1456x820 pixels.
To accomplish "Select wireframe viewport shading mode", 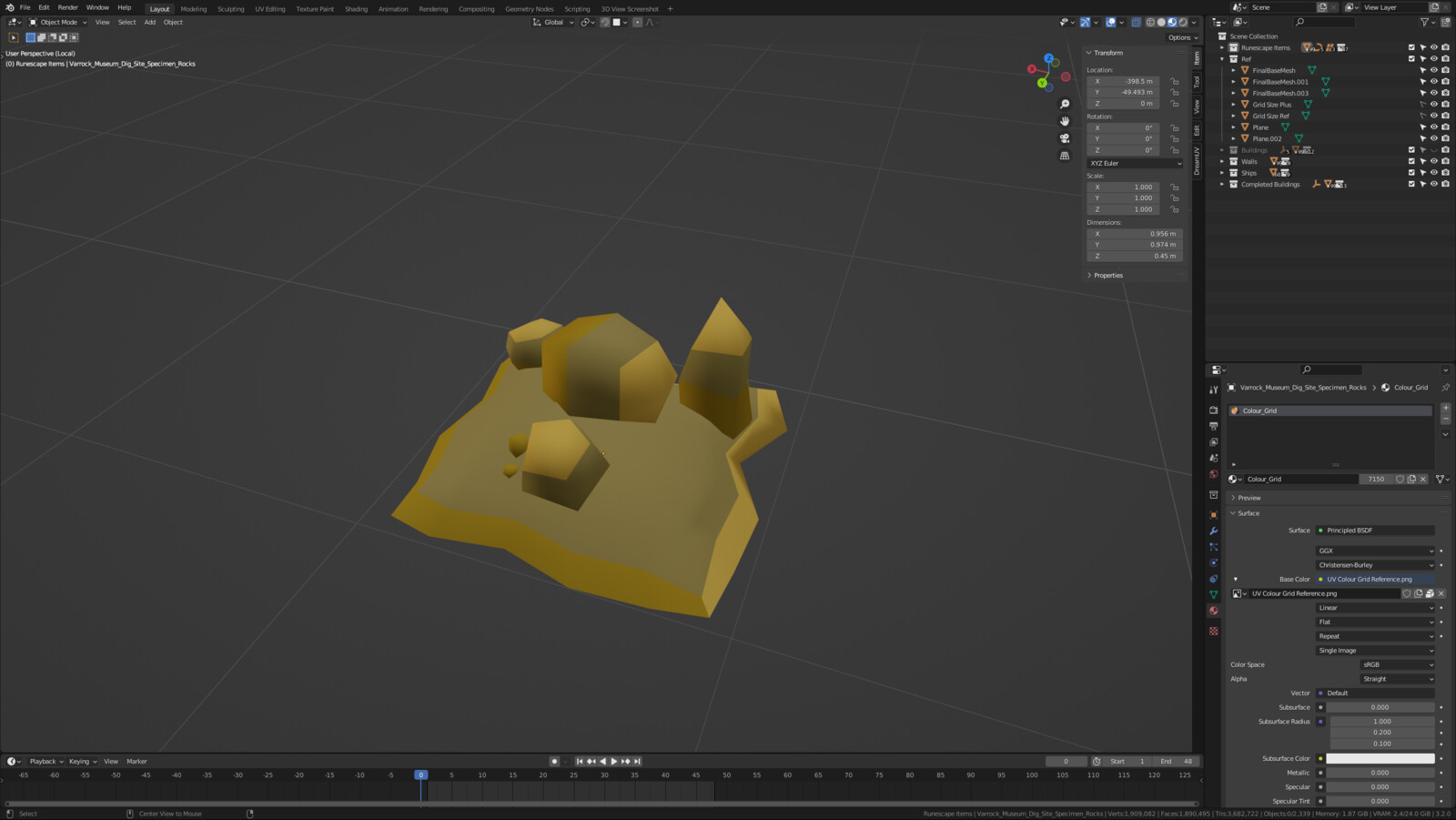I will click(1150, 22).
